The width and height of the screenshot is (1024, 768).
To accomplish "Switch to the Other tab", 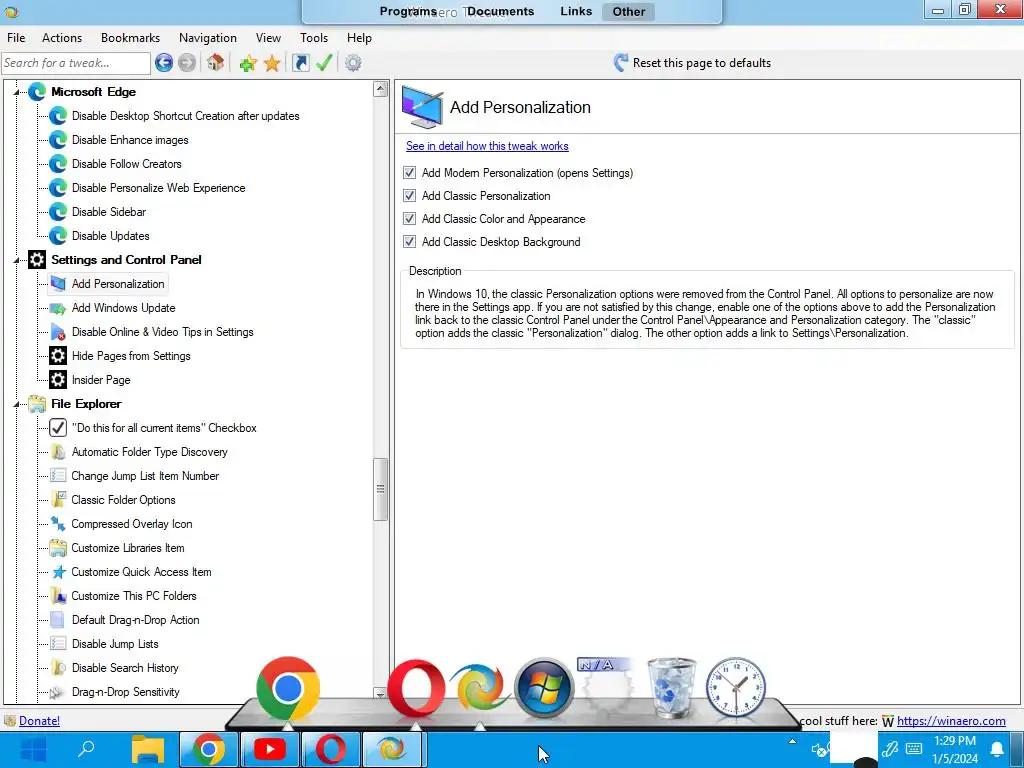I will [629, 11].
